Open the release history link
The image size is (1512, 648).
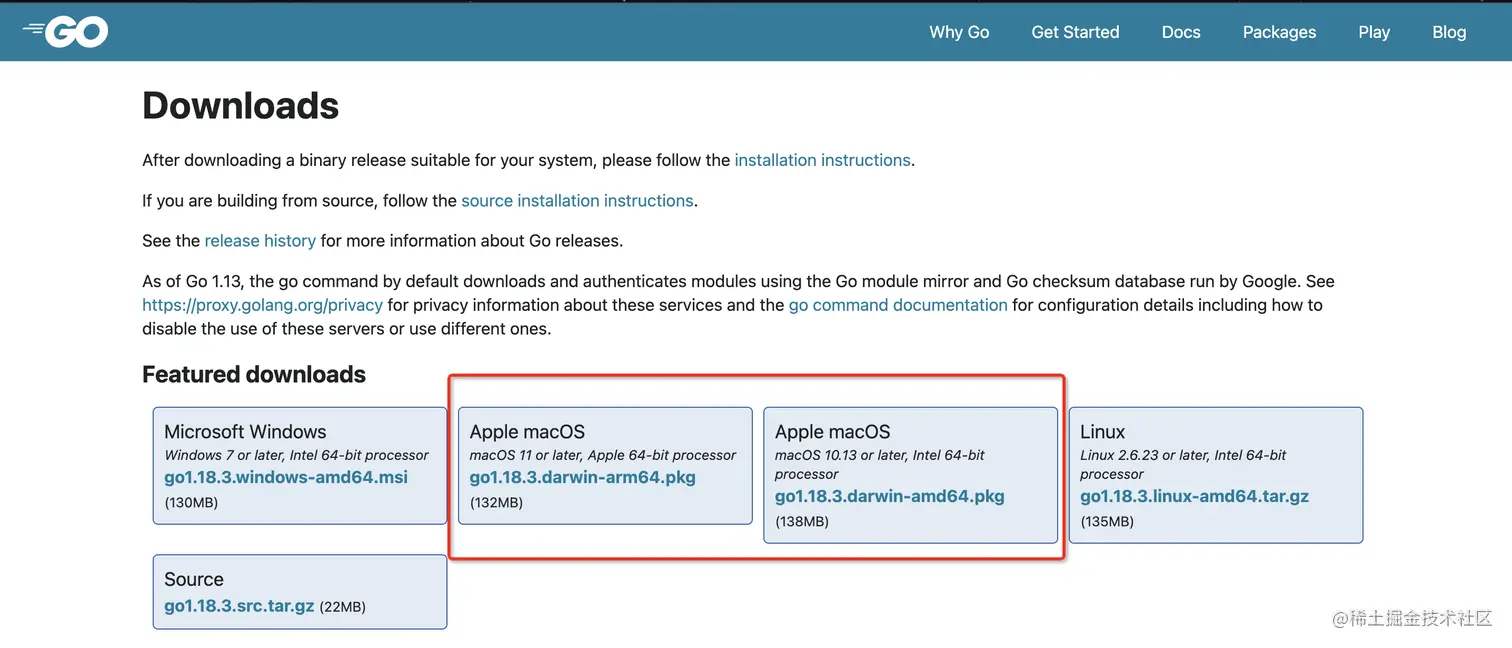pyautogui.click(x=260, y=241)
